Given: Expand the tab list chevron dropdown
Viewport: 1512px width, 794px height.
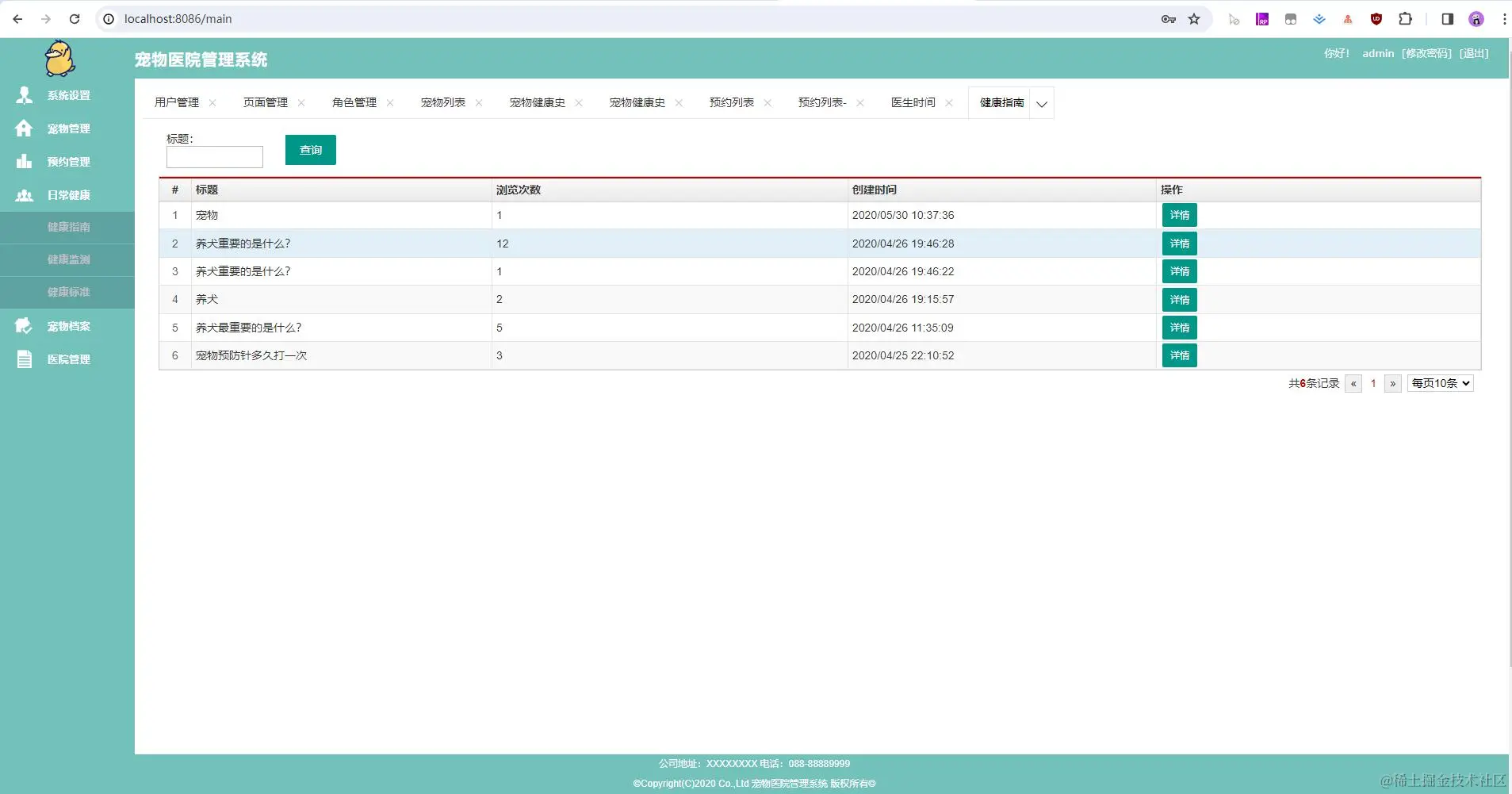Looking at the screenshot, I should coord(1042,103).
